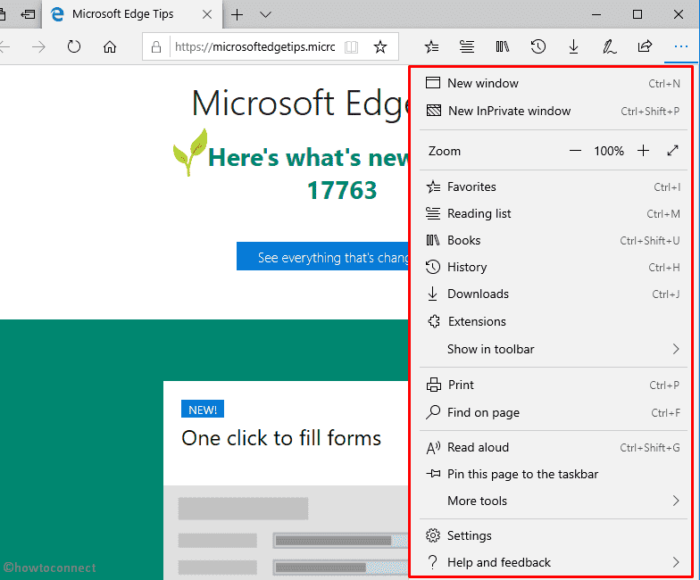The height and width of the screenshot is (580, 700).
Task: Open Reading view book icon in address bar
Action: (351, 47)
